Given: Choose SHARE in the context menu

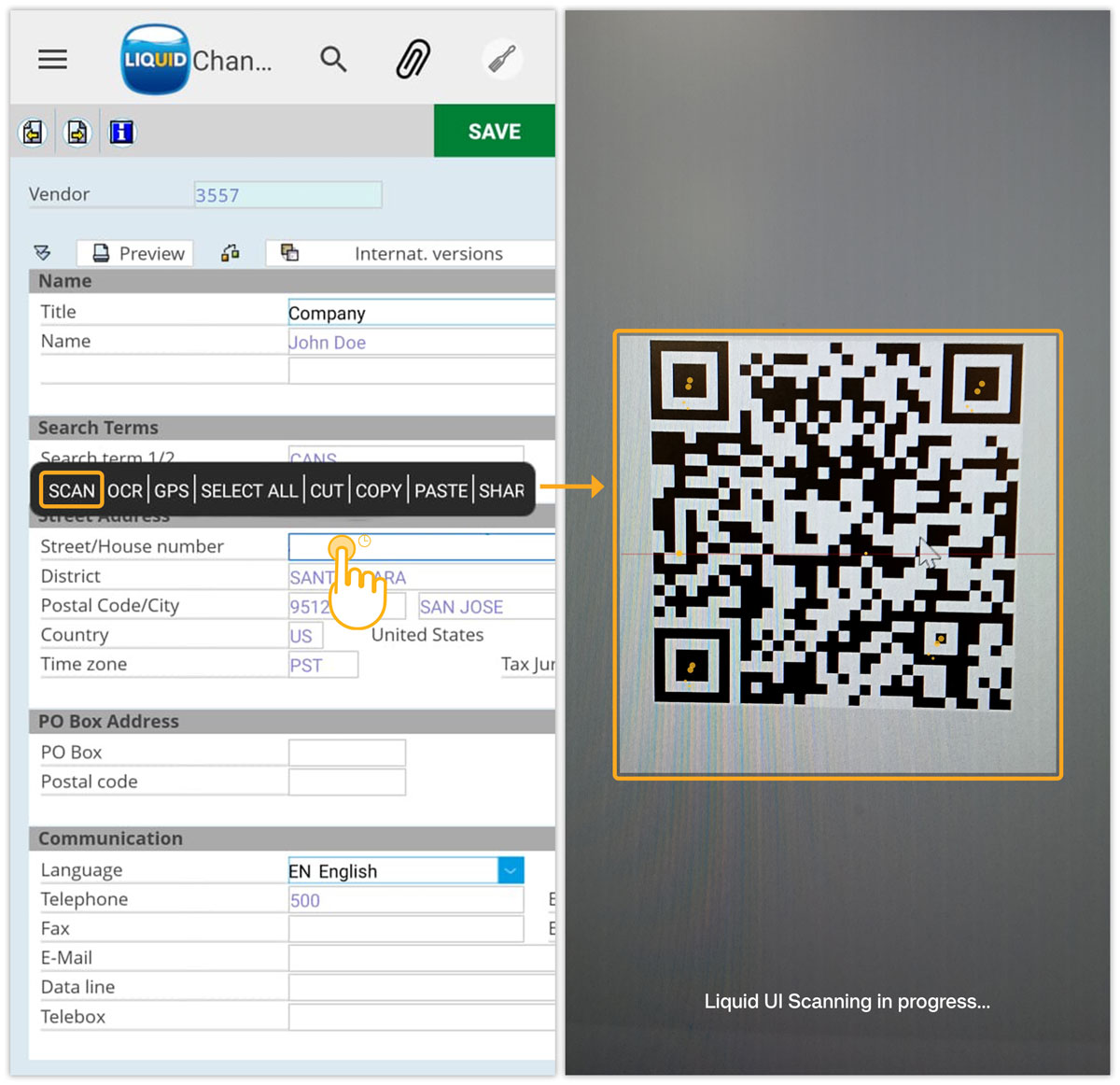Looking at the screenshot, I should [502, 490].
